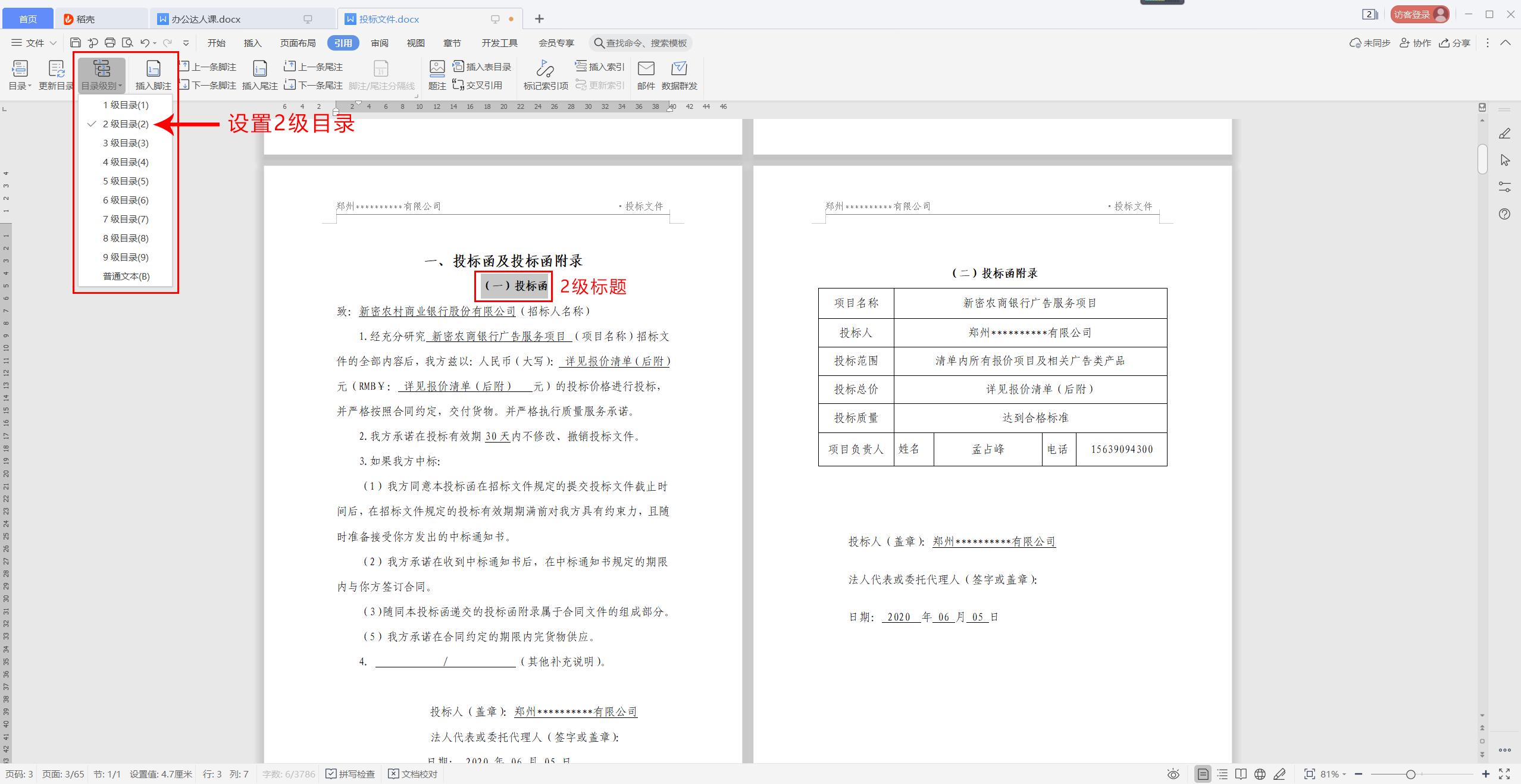The image size is (1521, 784).
Task: Select 1 级目录(1) option
Action: coord(125,105)
